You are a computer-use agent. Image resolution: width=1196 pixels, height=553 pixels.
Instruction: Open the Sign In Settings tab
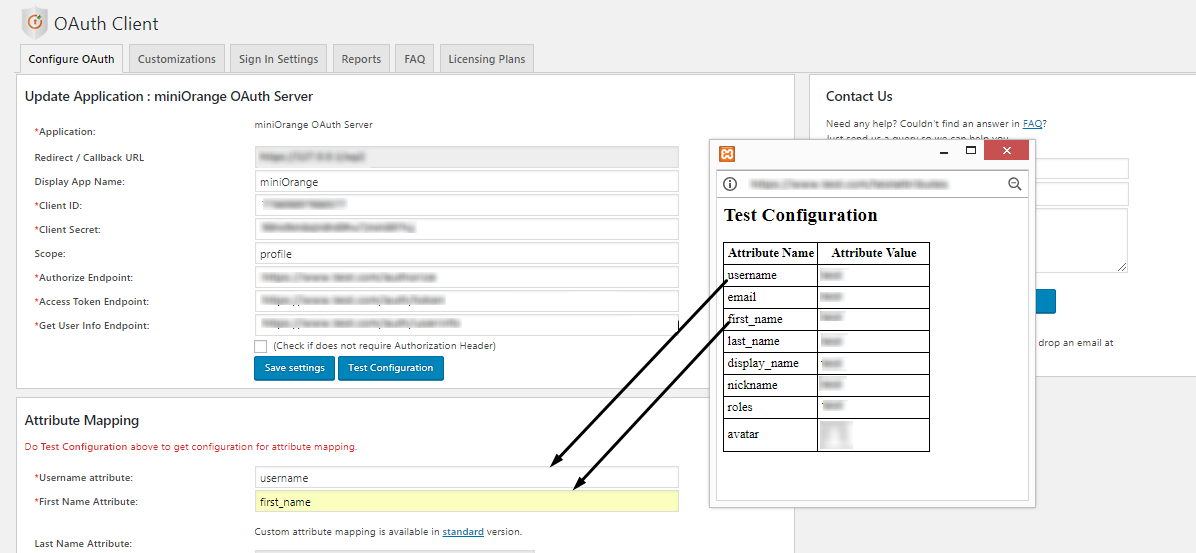click(x=278, y=59)
